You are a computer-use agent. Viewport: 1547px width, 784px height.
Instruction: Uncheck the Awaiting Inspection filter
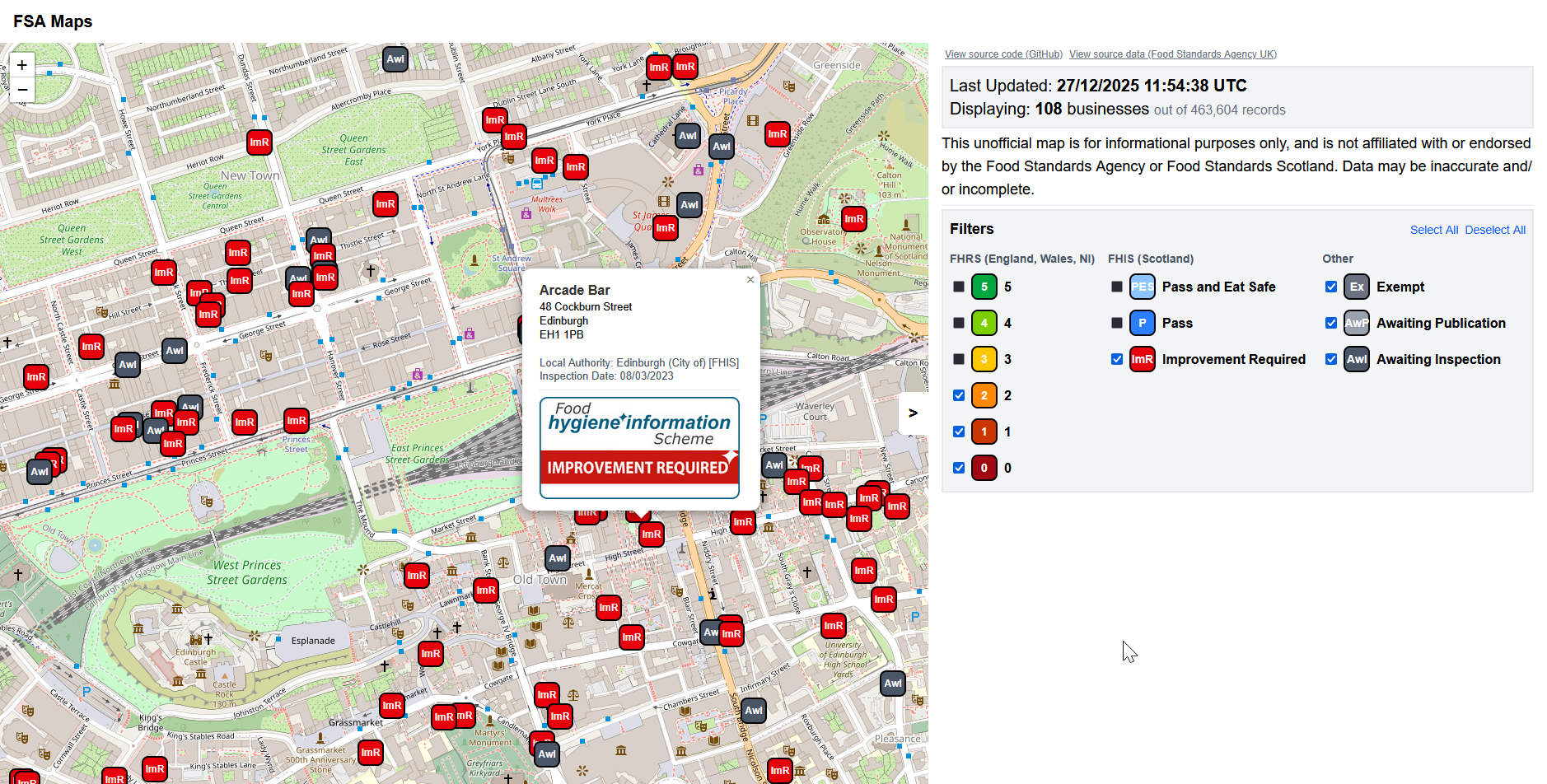[1331, 359]
